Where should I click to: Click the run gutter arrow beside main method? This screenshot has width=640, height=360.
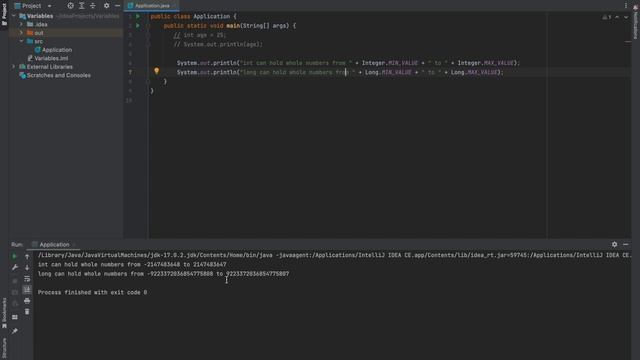tap(138, 26)
